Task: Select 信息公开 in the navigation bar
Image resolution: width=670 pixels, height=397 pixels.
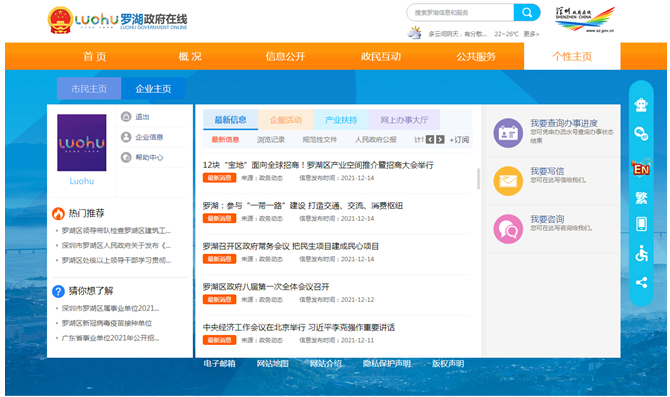Action: [285, 56]
